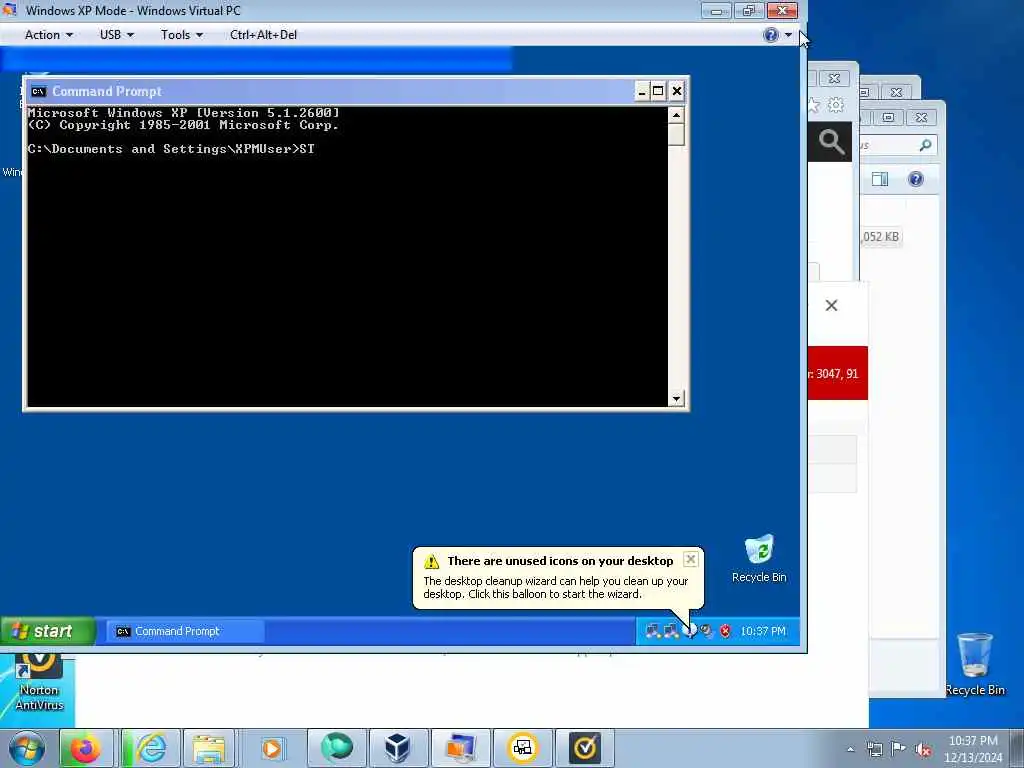Image resolution: width=1024 pixels, height=768 pixels.
Task: Click the 052 KB file size label
Action: [880, 236]
